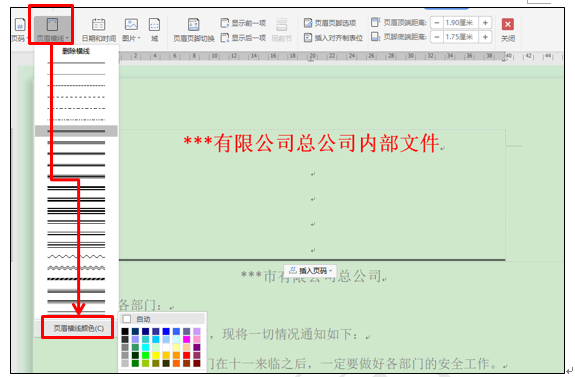Click the 页眉顶端距离 header top distance icon
The width and height of the screenshot is (575, 377).
(x=375, y=22)
